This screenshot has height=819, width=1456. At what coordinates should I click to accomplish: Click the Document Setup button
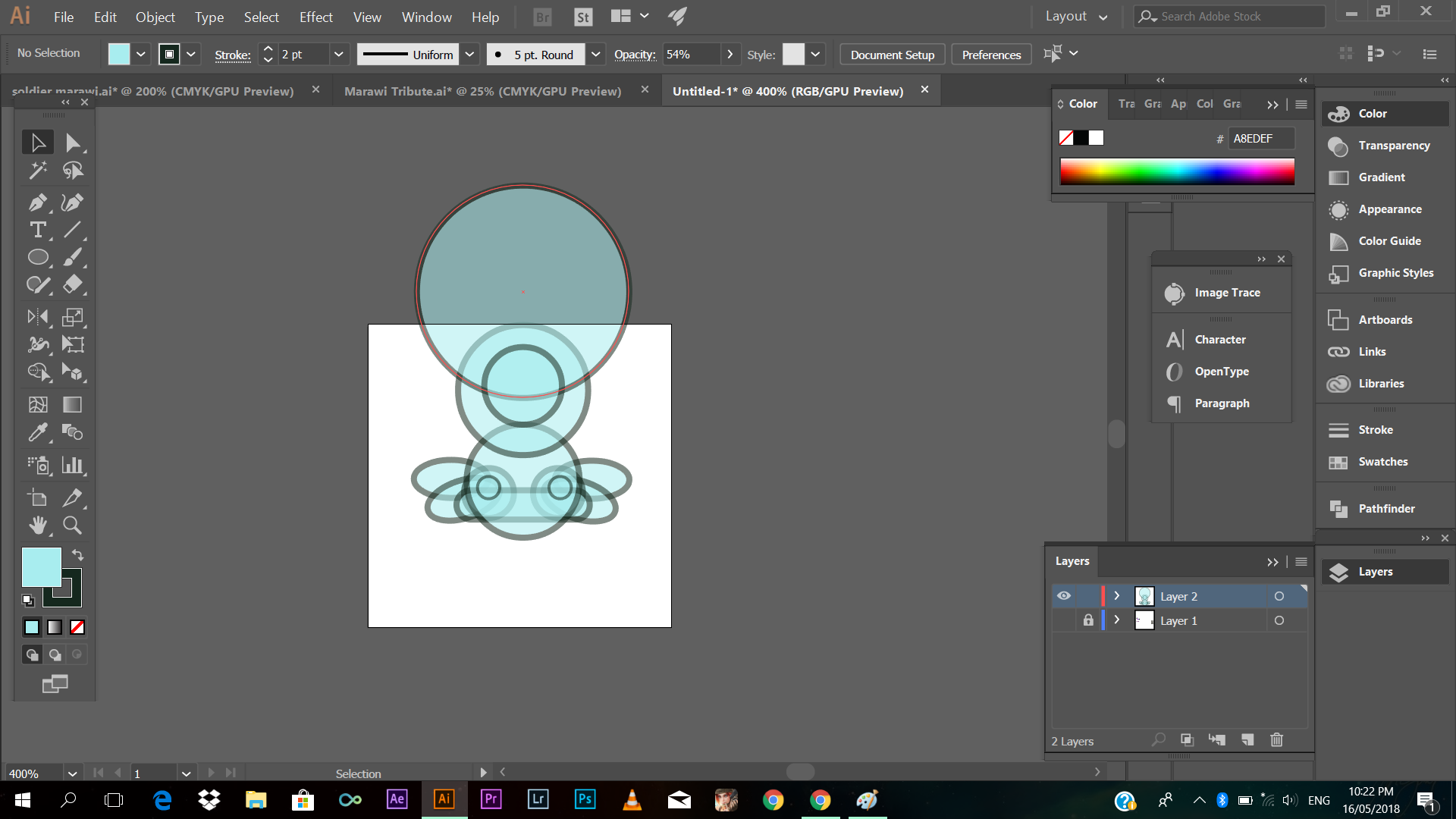893,55
